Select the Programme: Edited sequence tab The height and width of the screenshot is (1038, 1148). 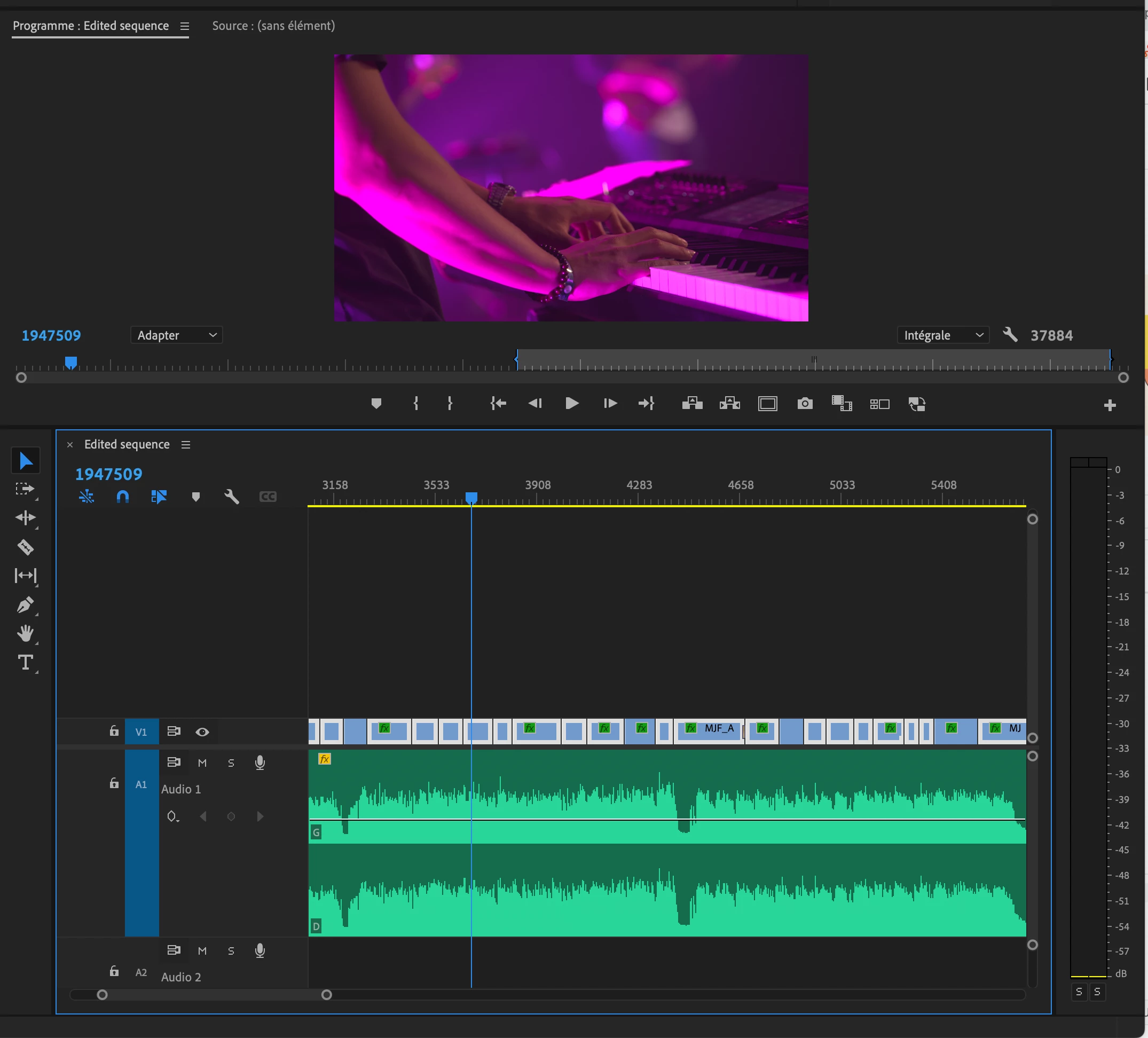coord(91,26)
